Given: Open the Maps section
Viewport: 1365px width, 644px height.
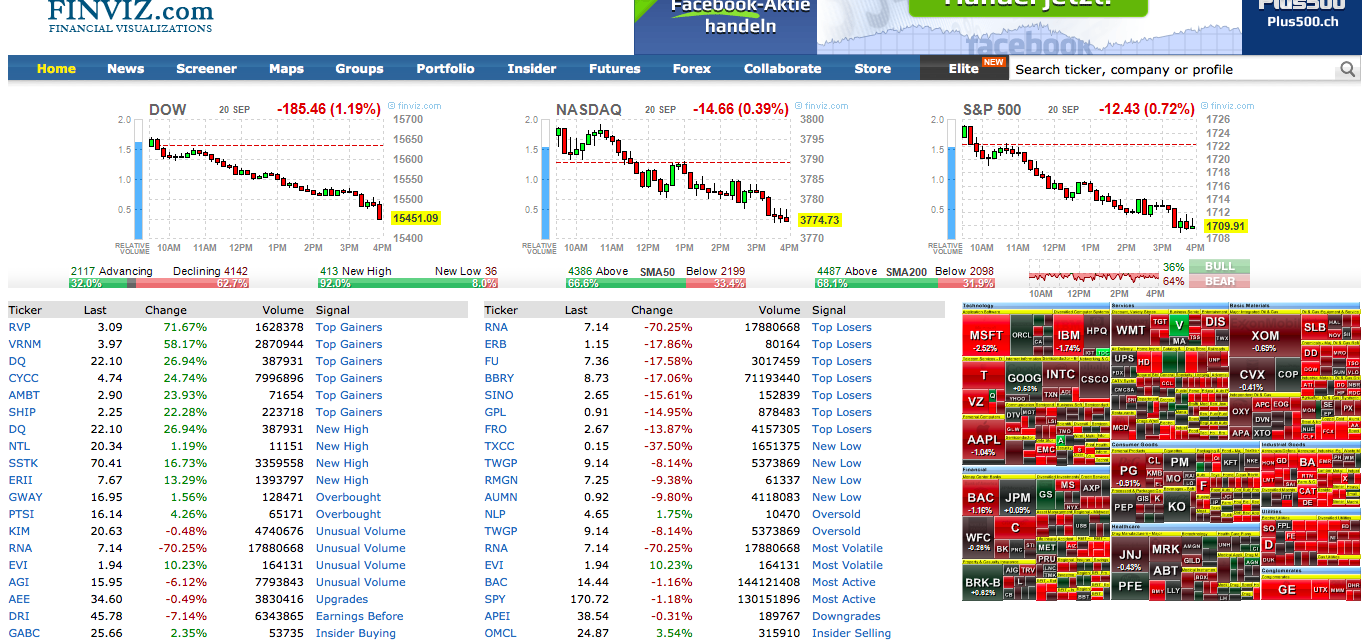Looking at the screenshot, I should 286,69.
